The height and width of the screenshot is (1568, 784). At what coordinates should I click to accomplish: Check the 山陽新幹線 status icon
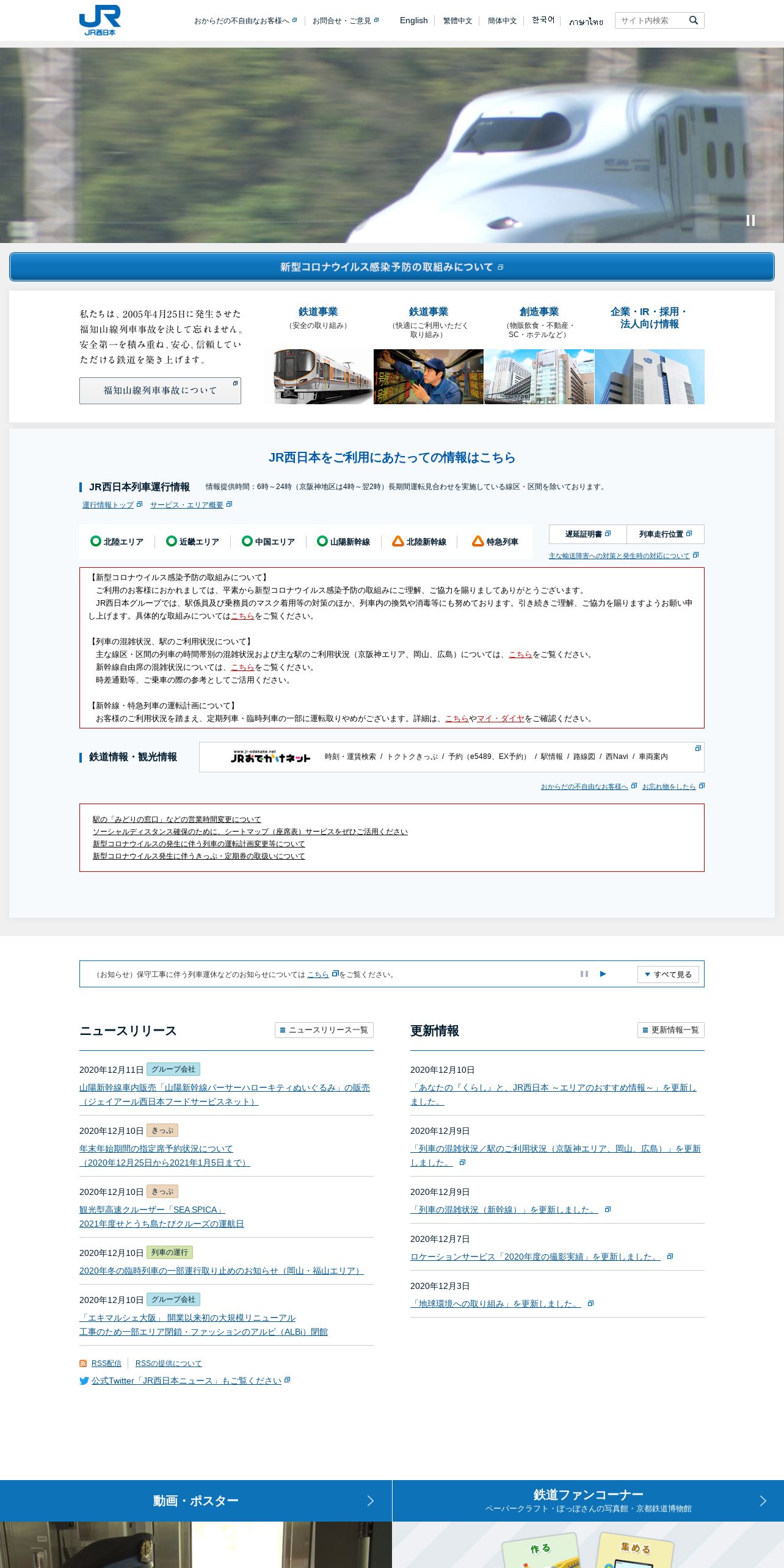pyautogui.click(x=322, y=541)
